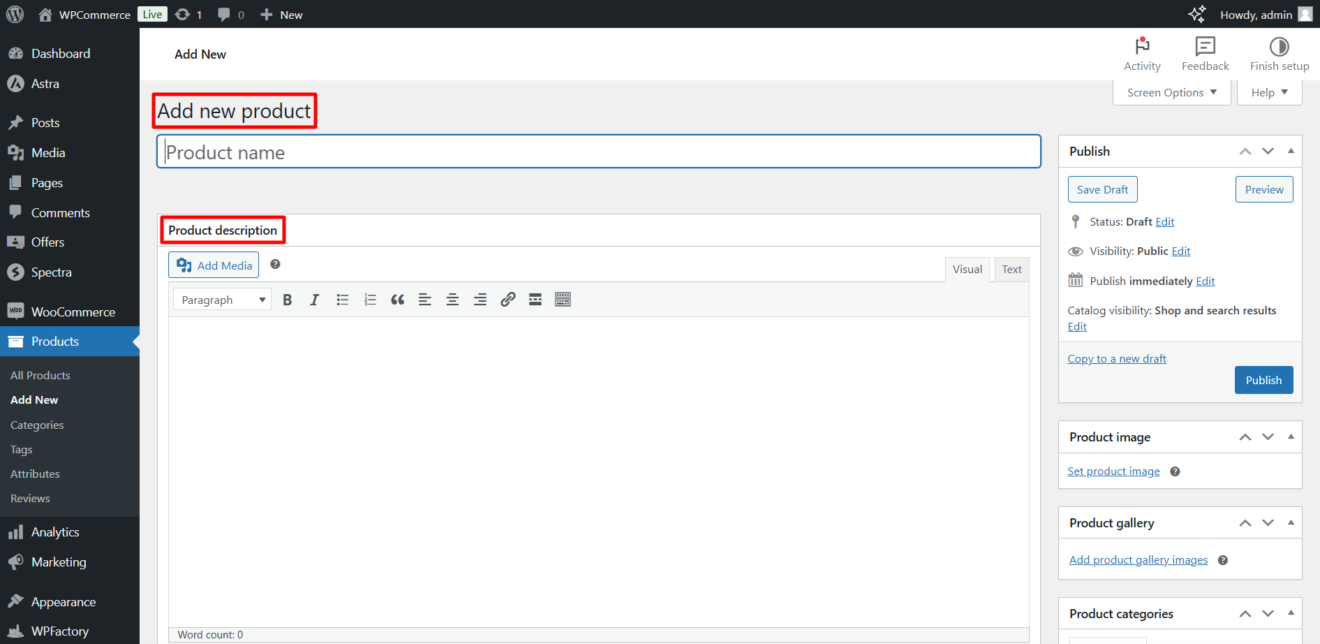Click the Set product image link
The image size is (1320, 644).
1113,470
